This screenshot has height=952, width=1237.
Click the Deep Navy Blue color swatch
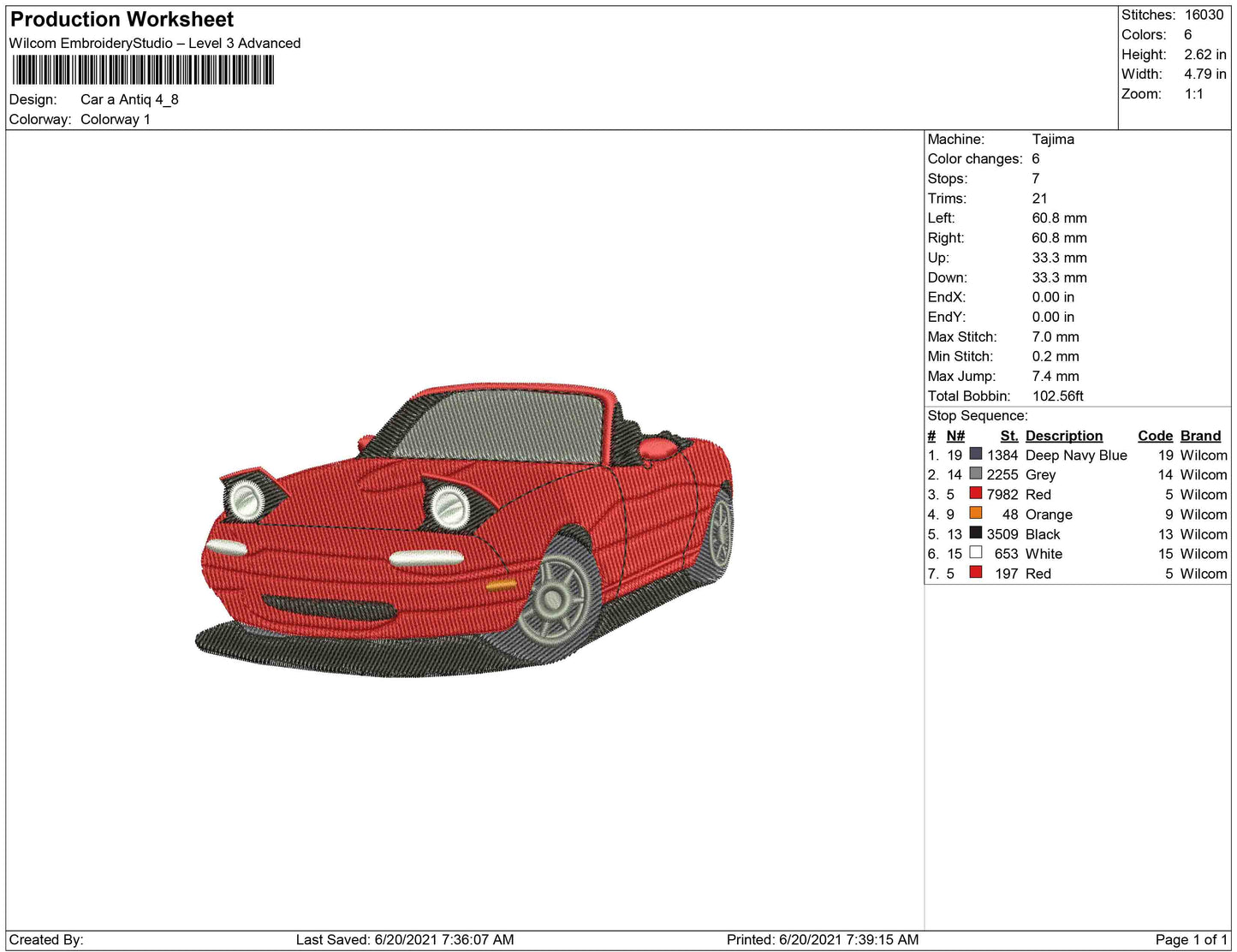(x=975, y=454)
